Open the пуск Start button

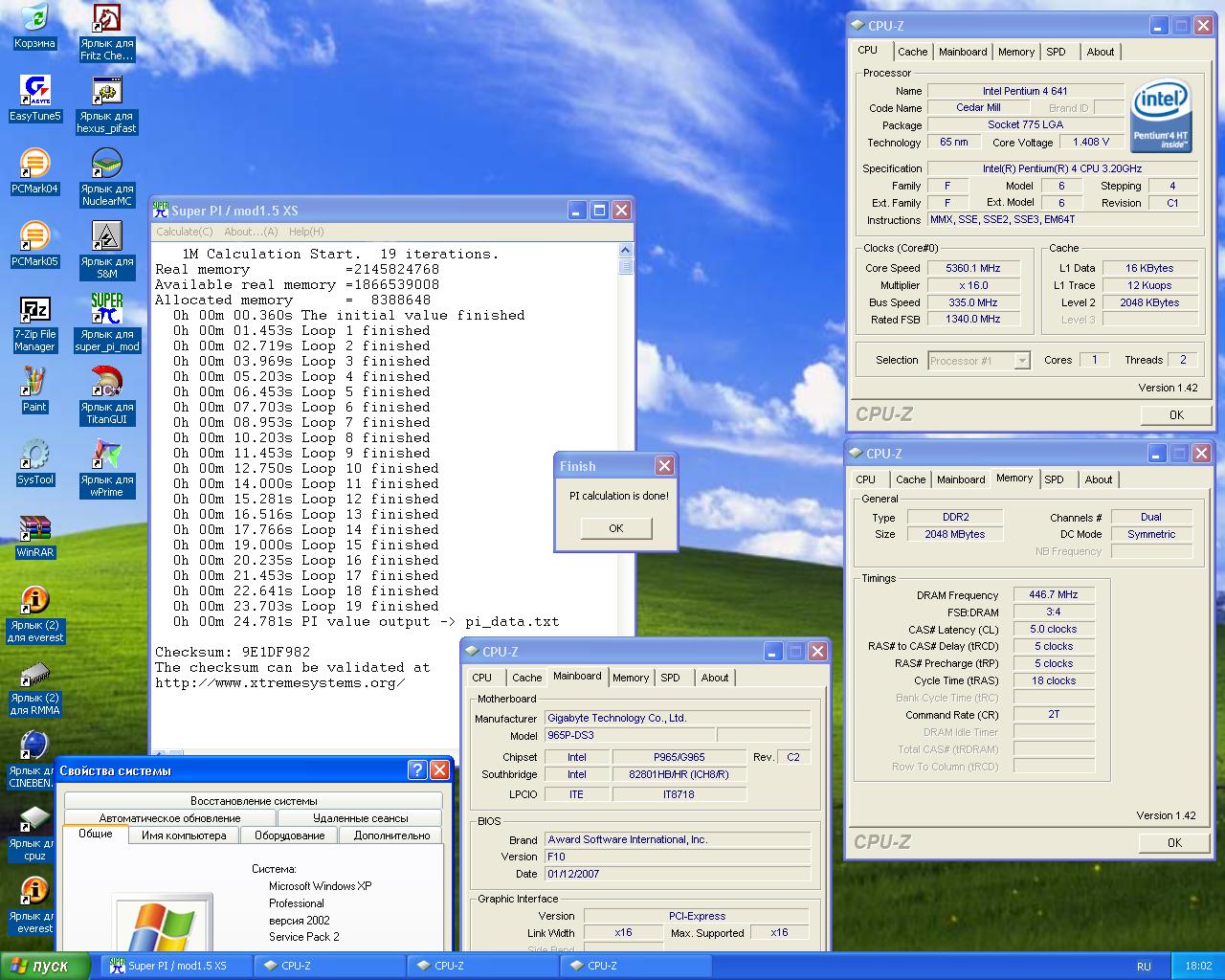pos(45,966)
